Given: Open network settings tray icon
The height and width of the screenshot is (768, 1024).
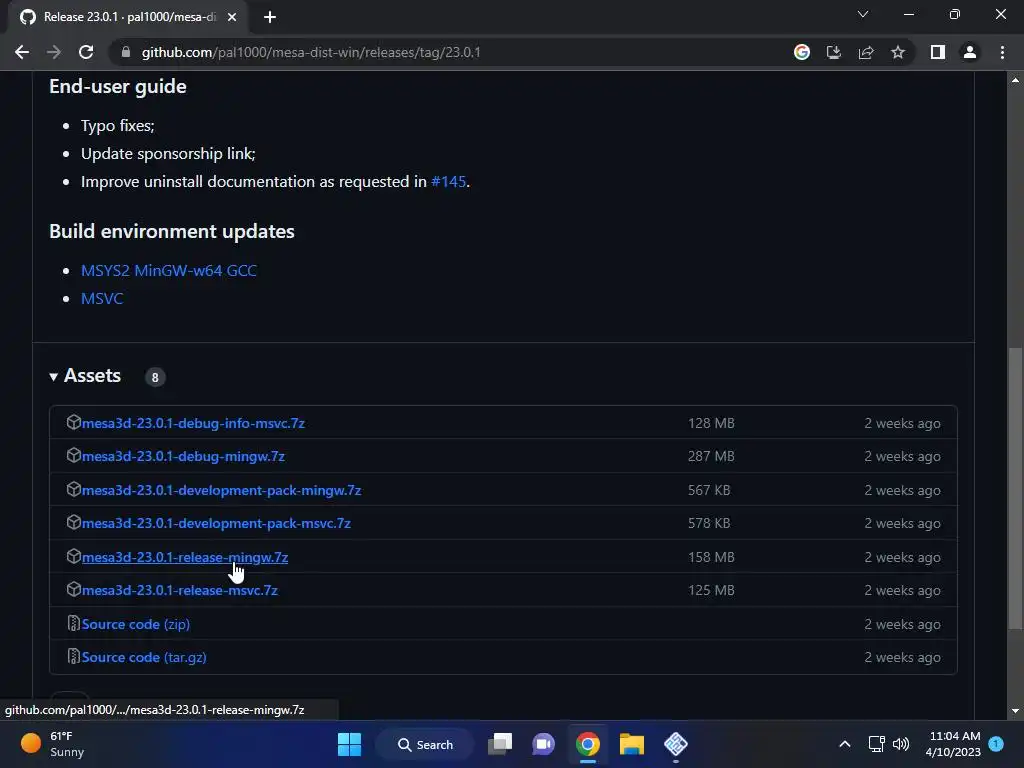Looking at the screenshot, I should (876, 744).
